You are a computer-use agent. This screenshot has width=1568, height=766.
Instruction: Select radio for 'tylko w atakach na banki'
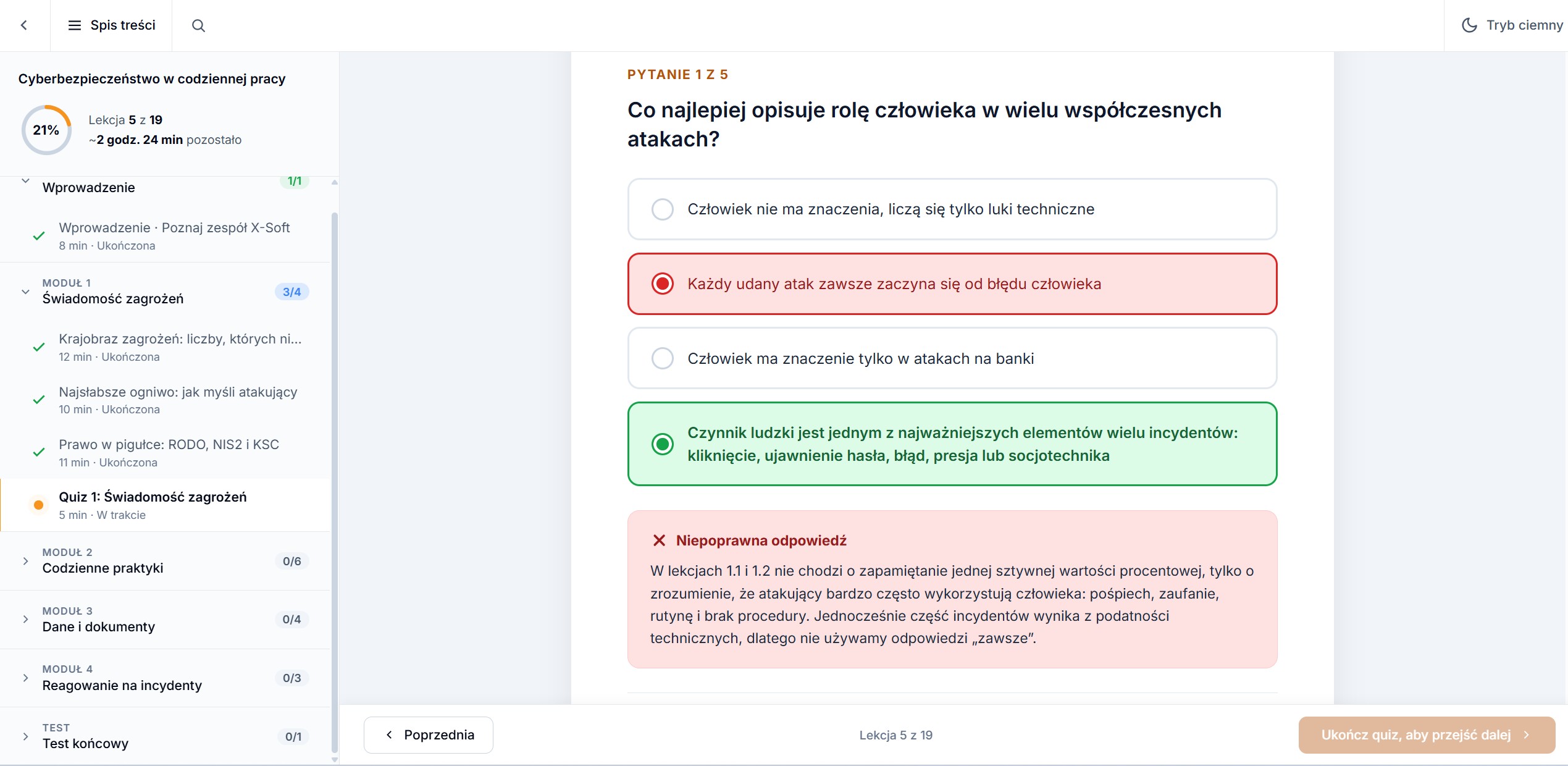[x=663, y=358]
